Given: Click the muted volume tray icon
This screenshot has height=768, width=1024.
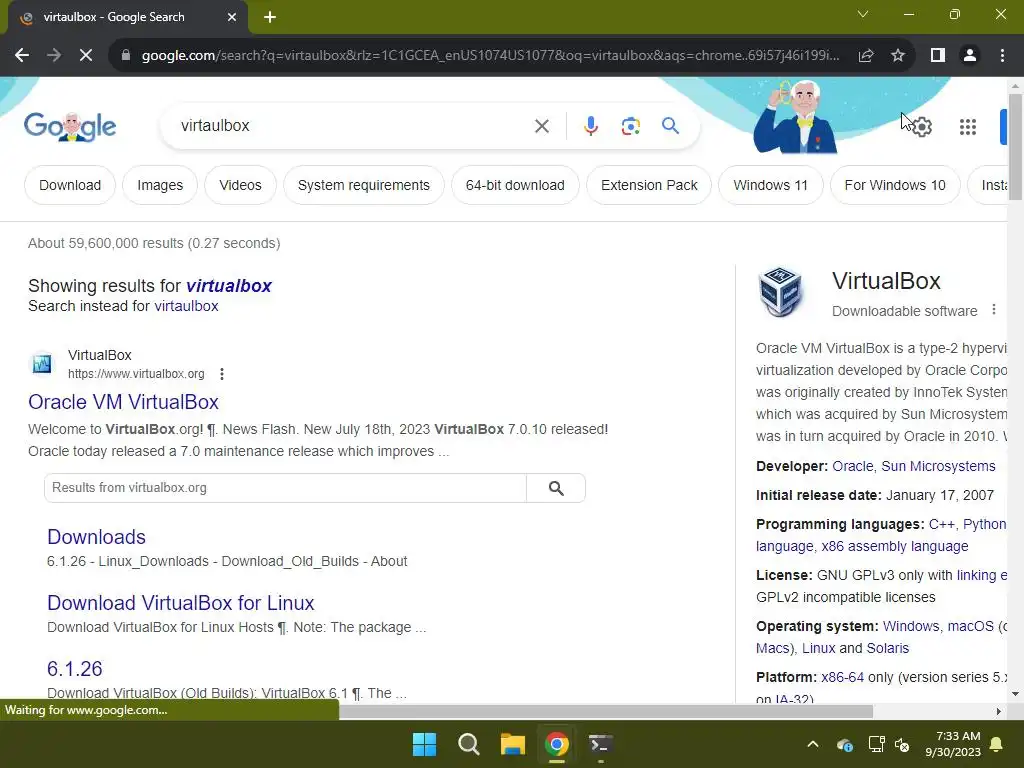Looking at the screenshot, I should coord(902,744).
